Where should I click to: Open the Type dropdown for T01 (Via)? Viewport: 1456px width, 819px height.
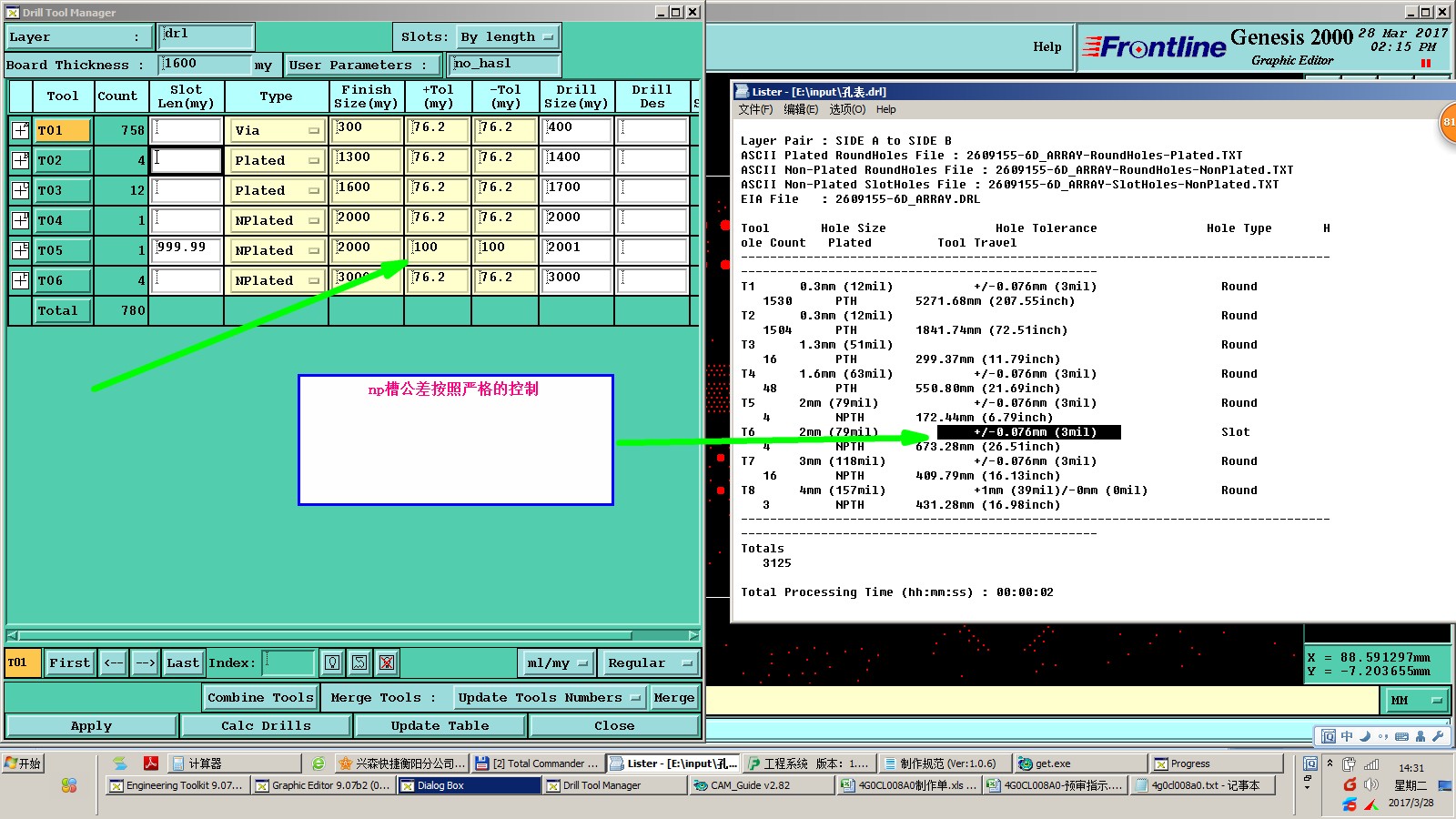[277, 130]
